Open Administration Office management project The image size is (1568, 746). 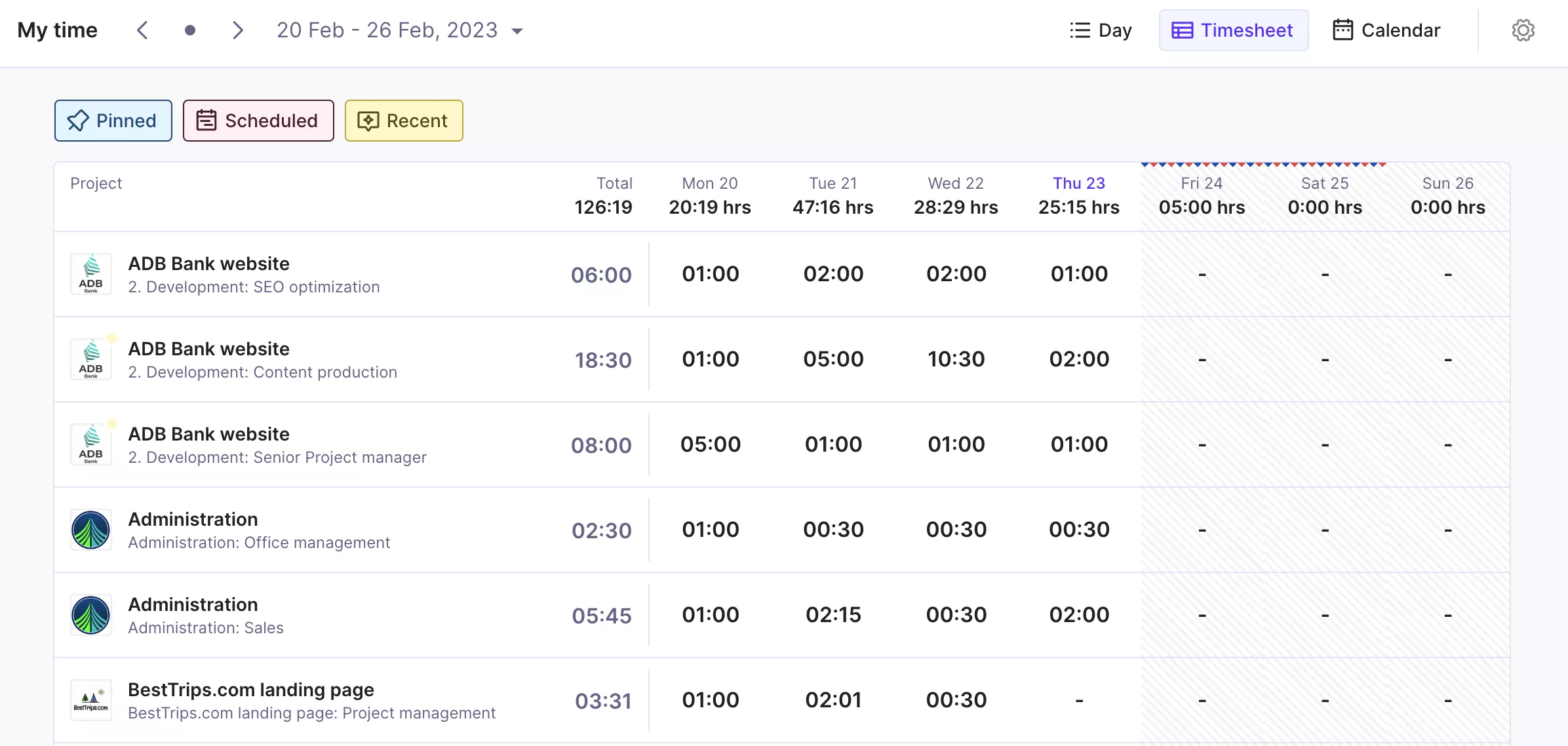pos(259,530)
